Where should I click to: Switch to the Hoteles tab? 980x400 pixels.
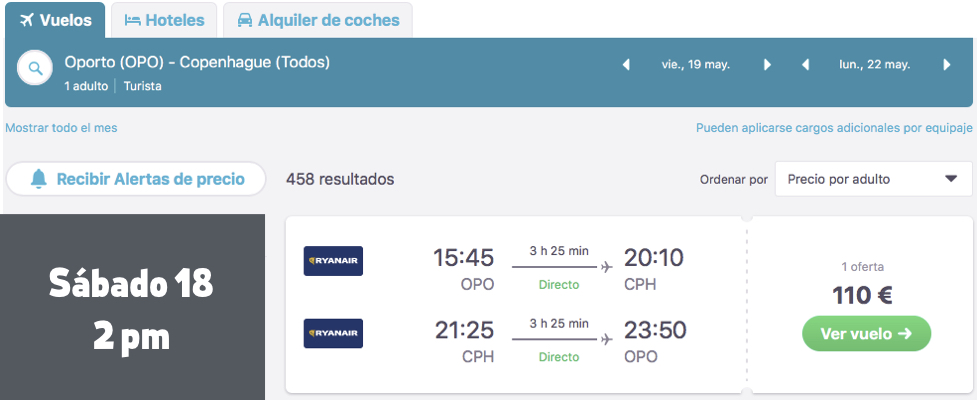(x=164, y=20)
